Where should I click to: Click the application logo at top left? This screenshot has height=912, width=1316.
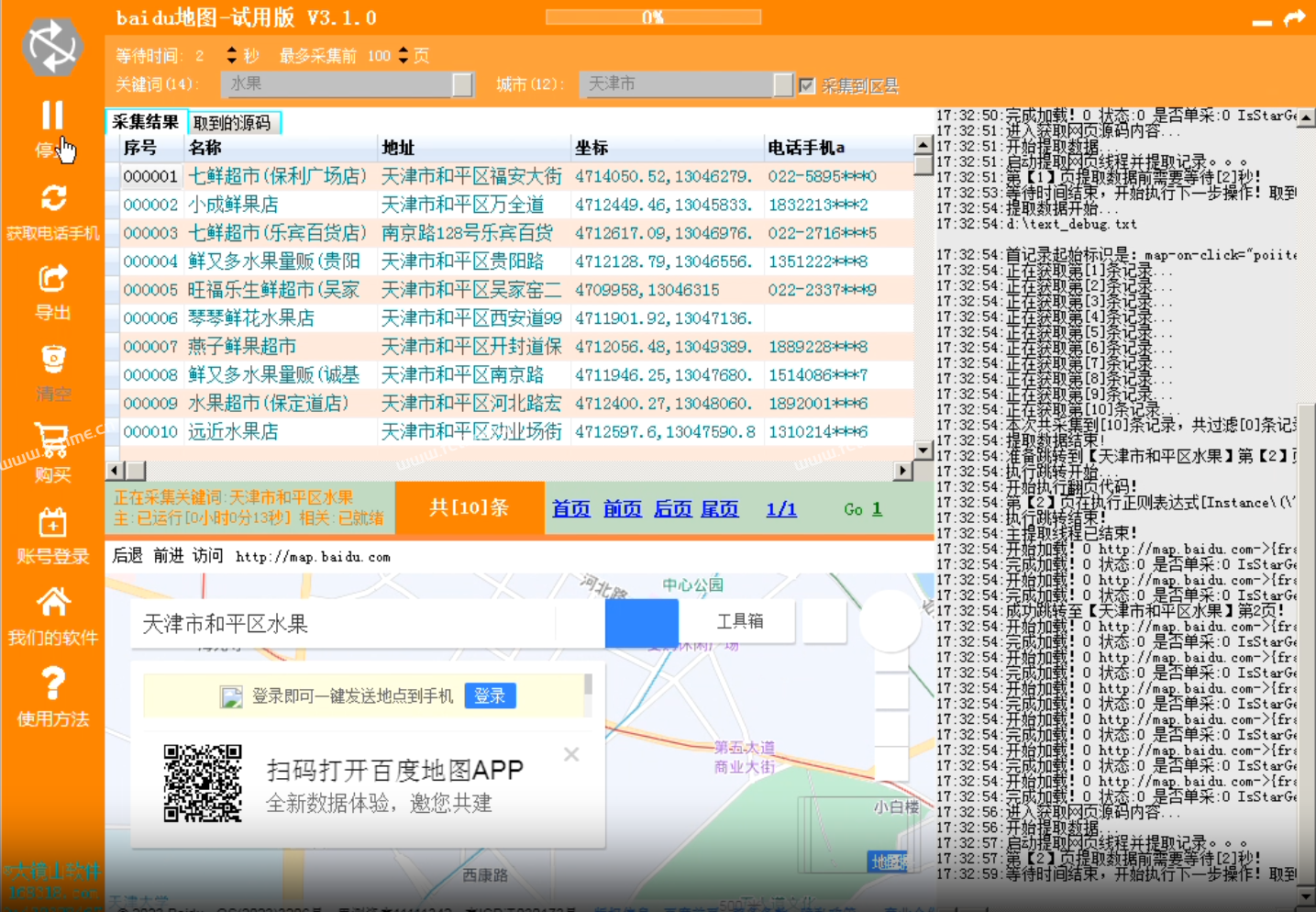click(x=52, y=46)
